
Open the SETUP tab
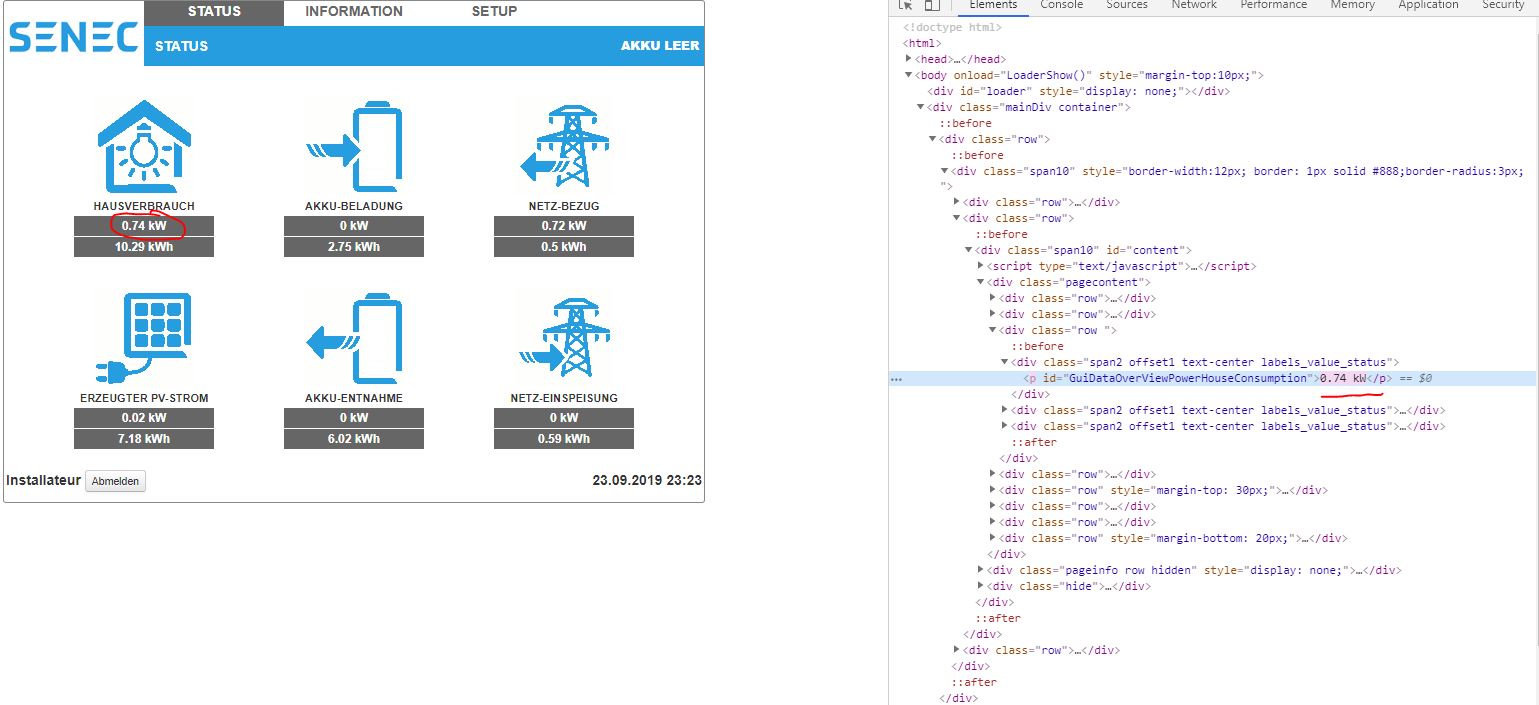coord(494,12)
